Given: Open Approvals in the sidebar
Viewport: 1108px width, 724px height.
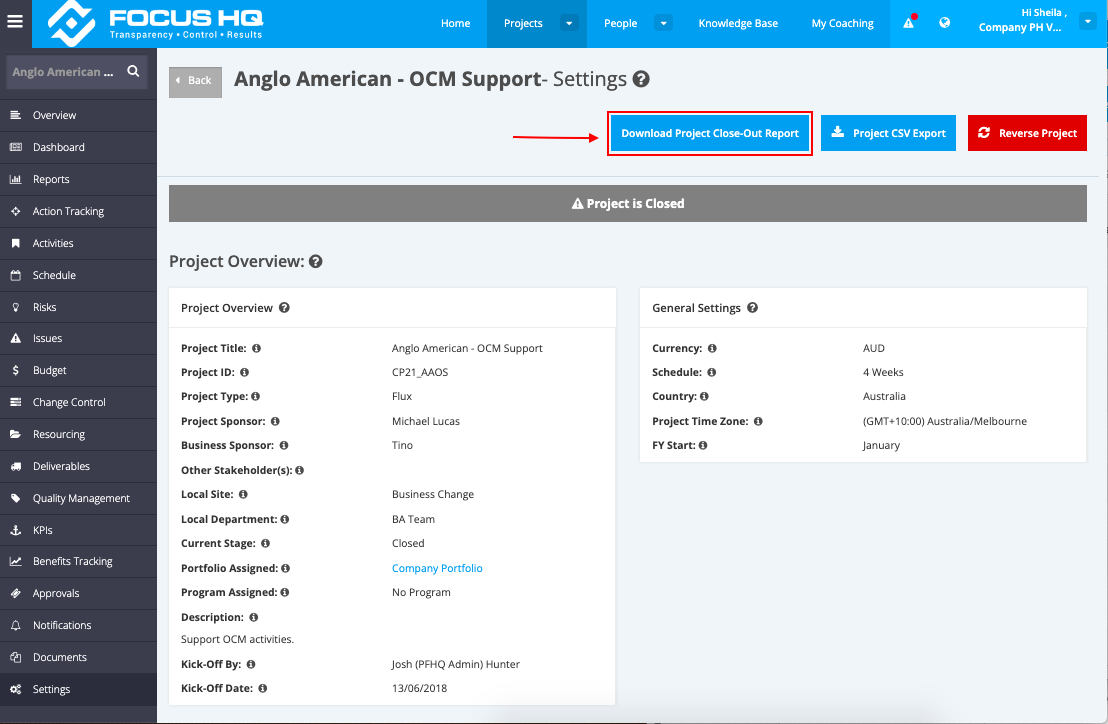Looking at the screenshot, I should click(x=78, y=593).
